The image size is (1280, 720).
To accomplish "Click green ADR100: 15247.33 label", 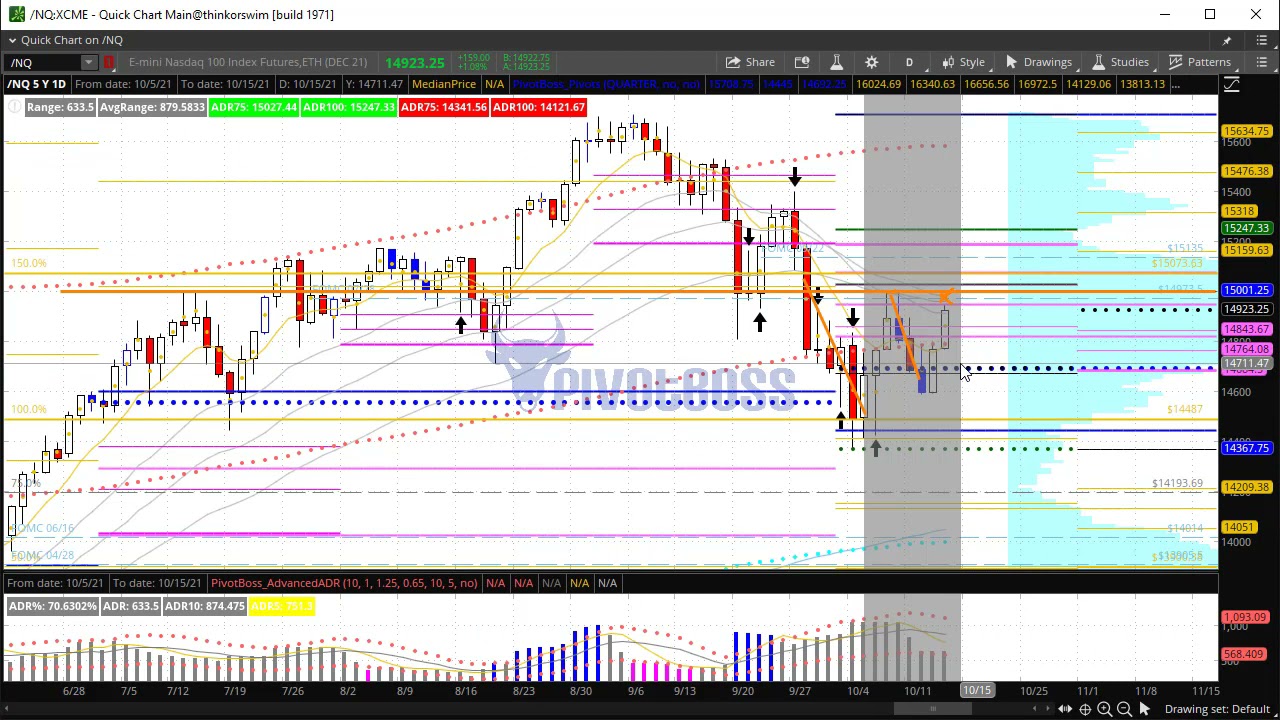I will [x=348, y=107].
